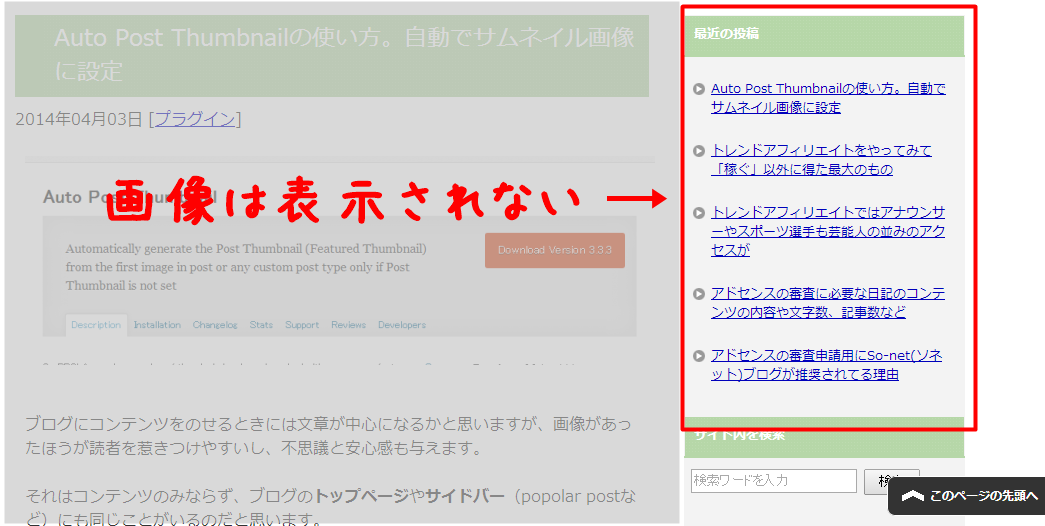
Task: Click the post date 2014年04月03日
Action: pyautogui.click(x=79, y=119)
